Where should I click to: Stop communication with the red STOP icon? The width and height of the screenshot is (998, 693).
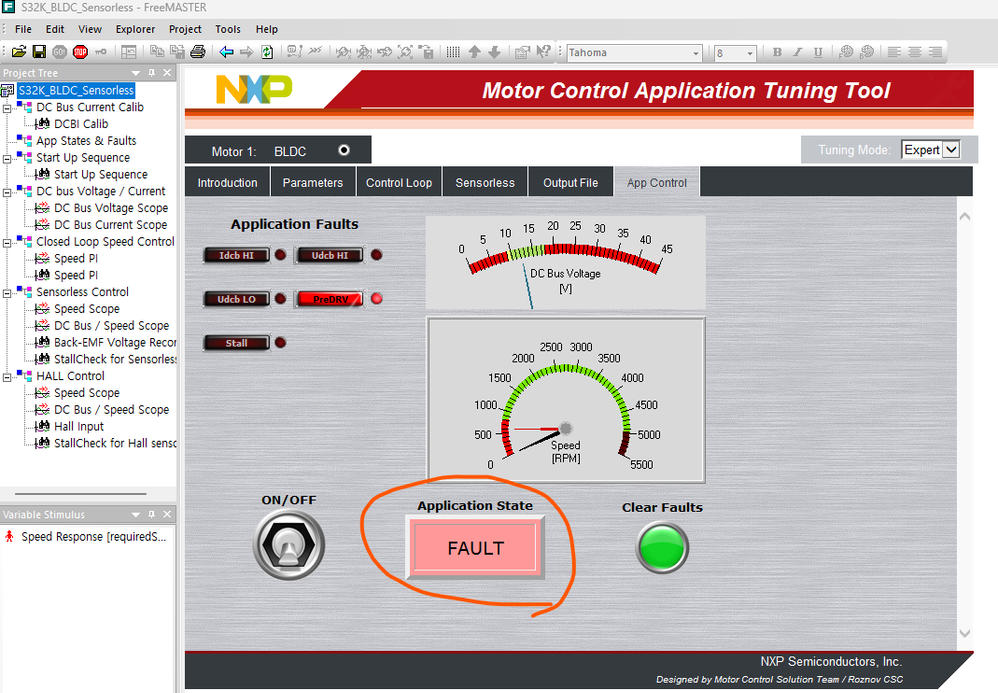[x=80, y=52]
